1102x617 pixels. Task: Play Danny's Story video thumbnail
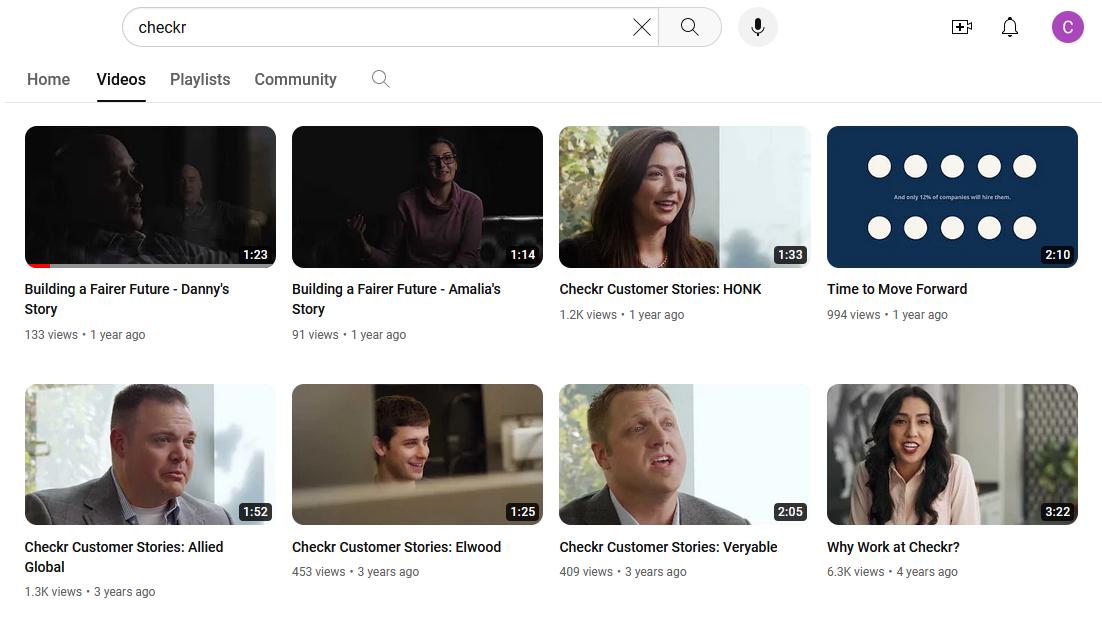(150, 197)
